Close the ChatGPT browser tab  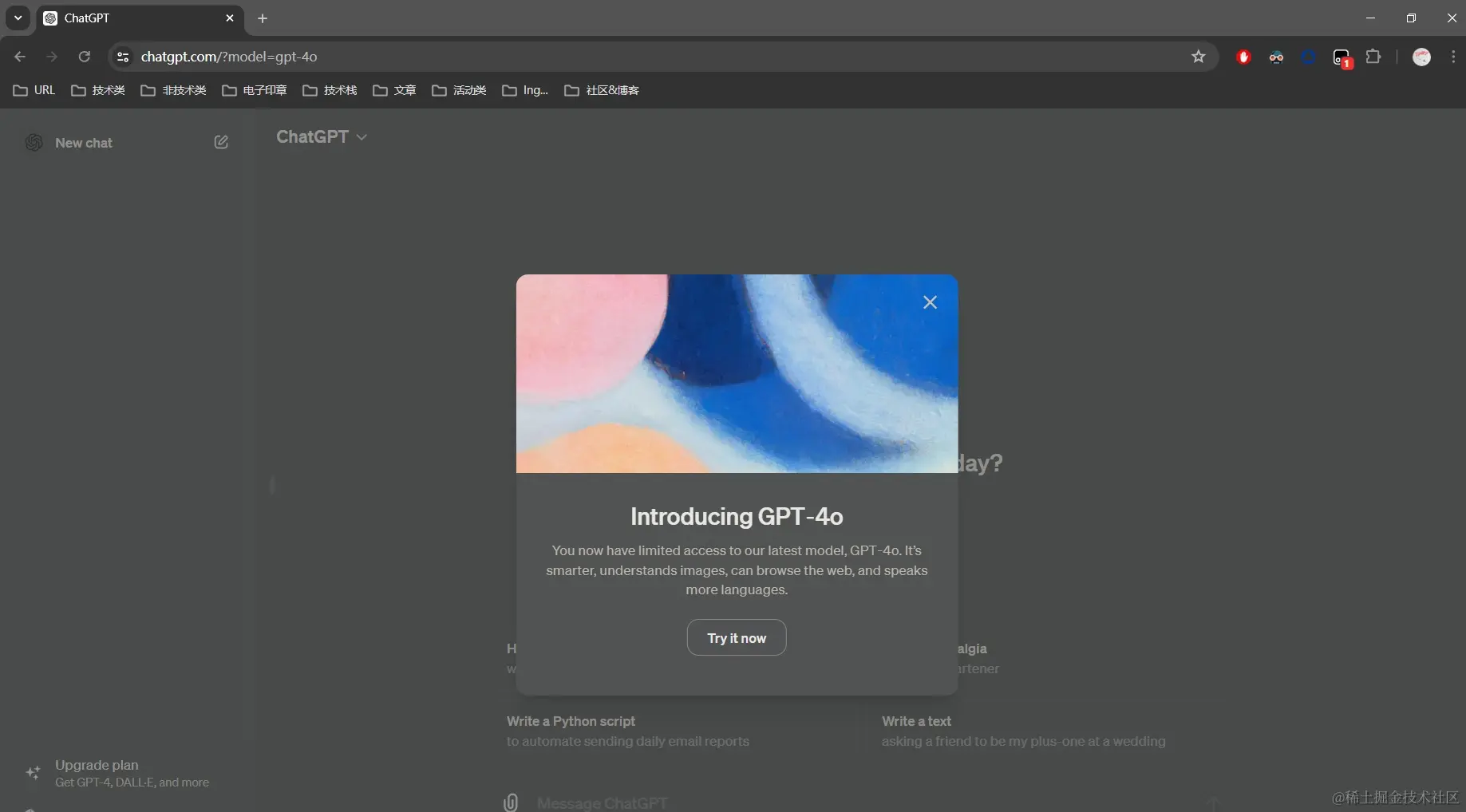pyautogui.click(x=230, y=18)
